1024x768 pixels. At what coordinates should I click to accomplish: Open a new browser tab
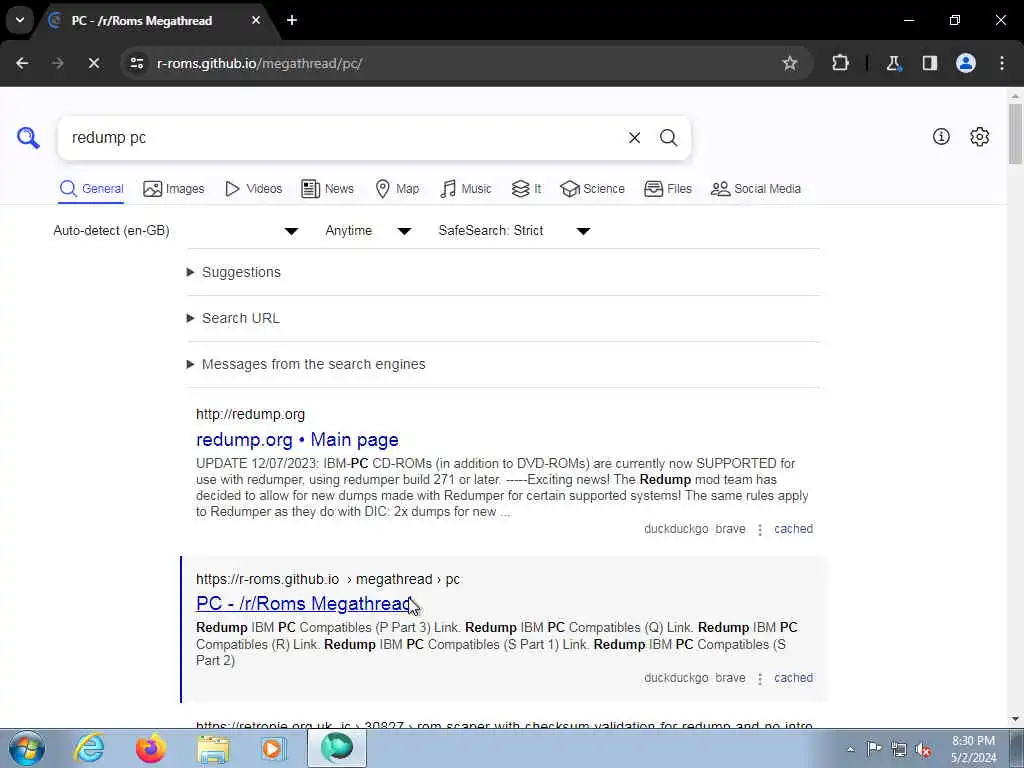[292, 20]
